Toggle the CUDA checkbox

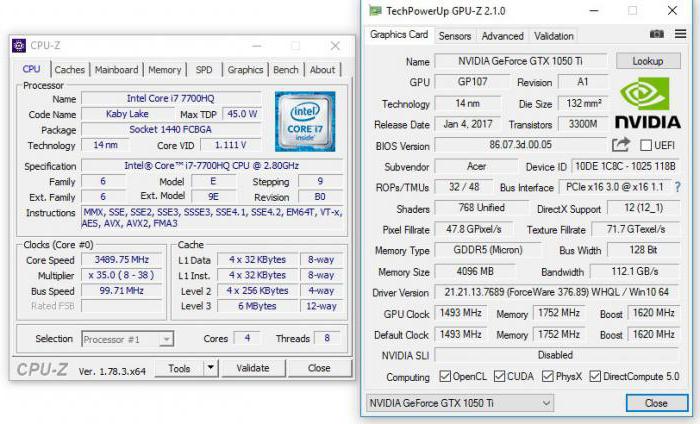pos(499,376)
